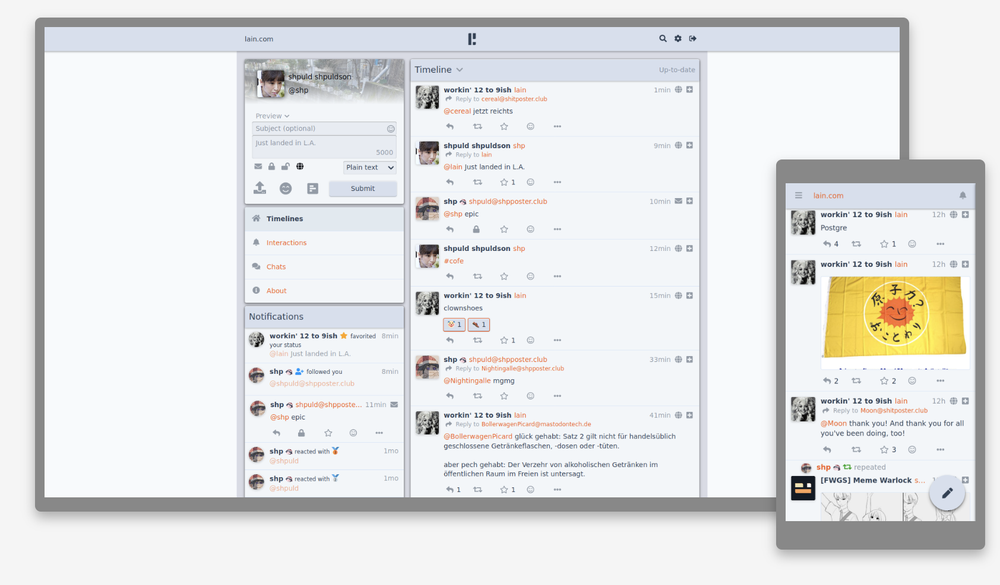
Task: Open the lain.com link in desktop top bar
Action: [x=259, y=39]
